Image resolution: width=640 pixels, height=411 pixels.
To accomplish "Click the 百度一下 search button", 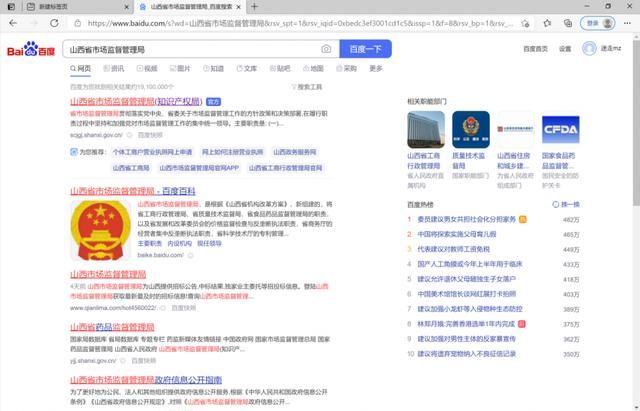I will pyautogui.click(x=365, y=49).
